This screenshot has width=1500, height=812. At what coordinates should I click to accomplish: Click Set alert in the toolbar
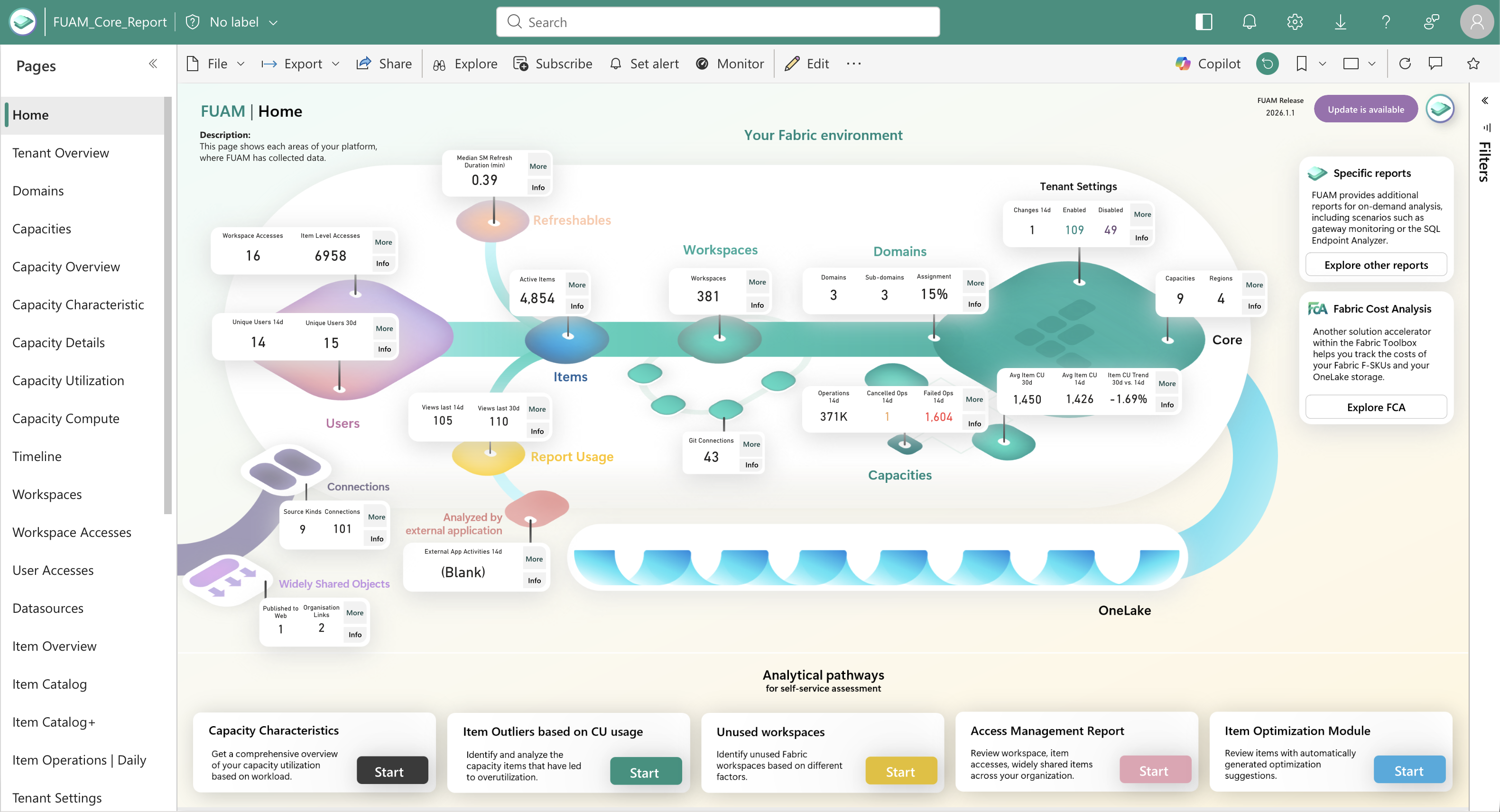point(644,64)
